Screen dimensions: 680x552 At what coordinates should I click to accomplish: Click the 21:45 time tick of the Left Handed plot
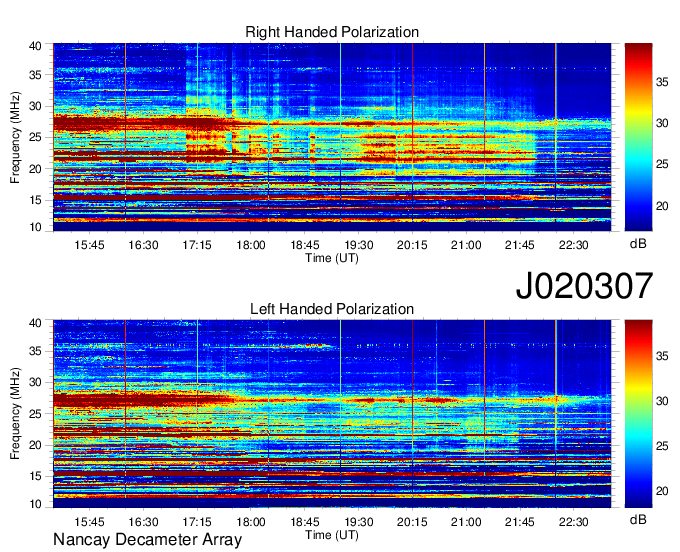point(520,522)
